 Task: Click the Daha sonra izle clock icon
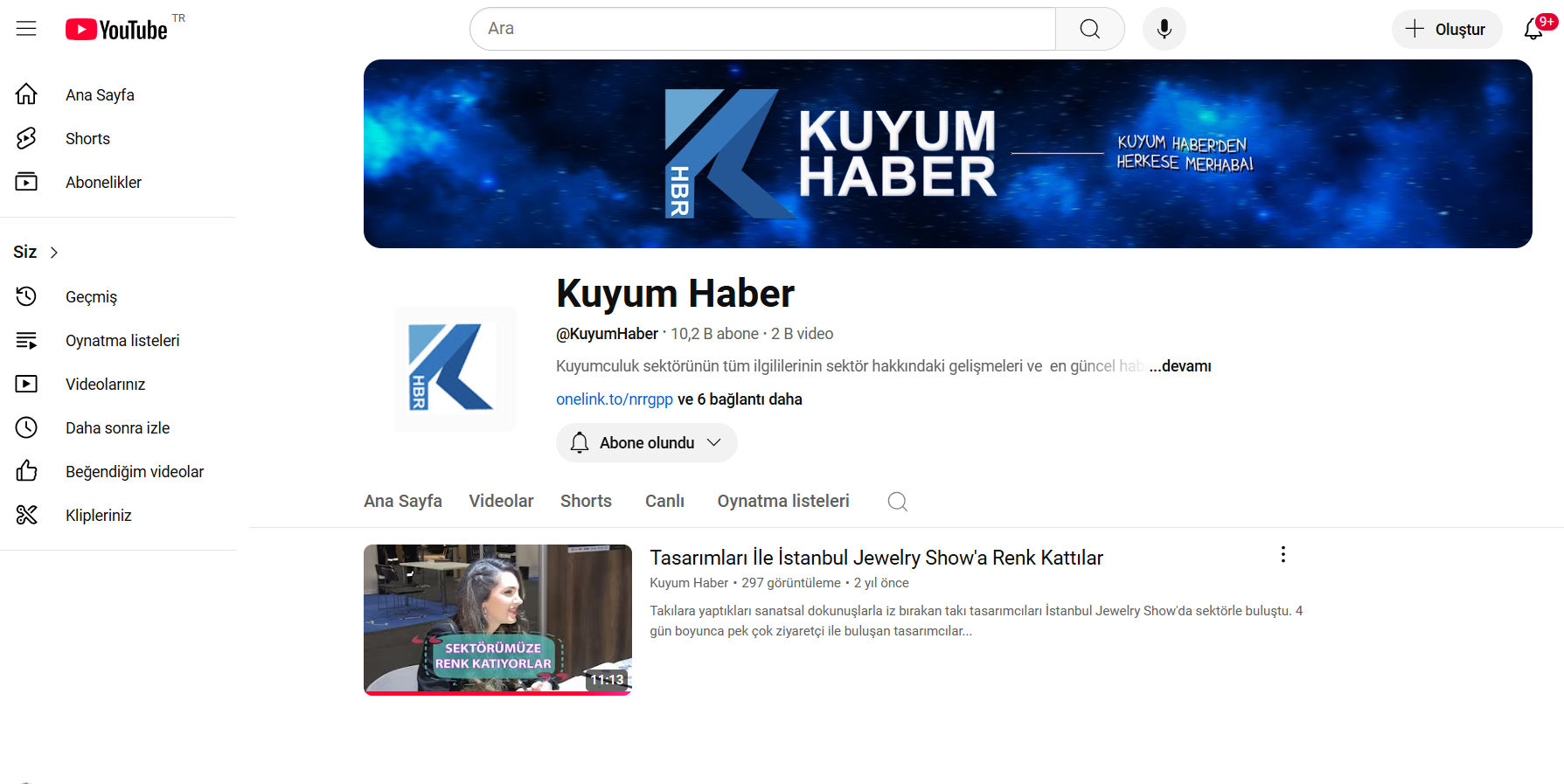[x=26, y=427]
